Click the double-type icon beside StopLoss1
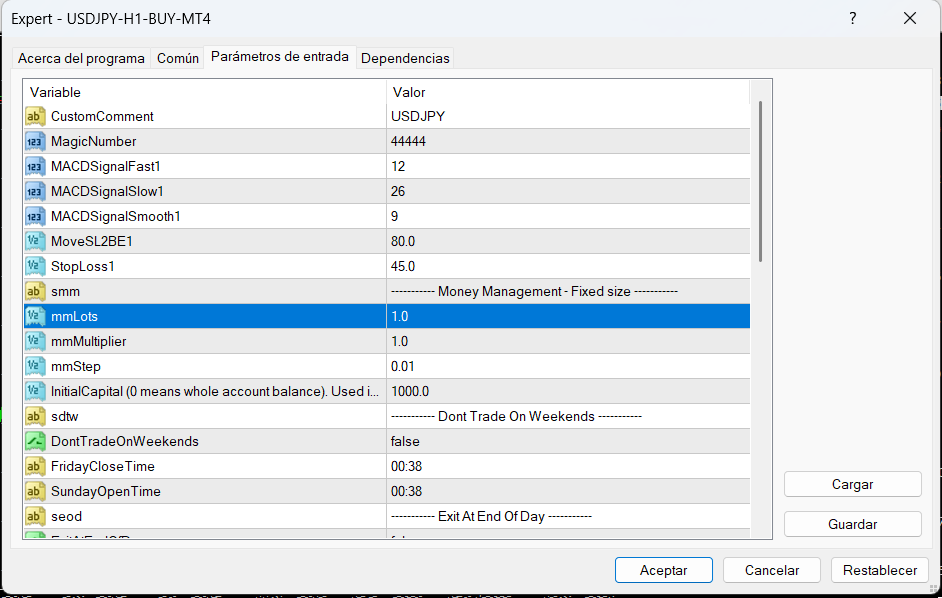 (x=35, y=266)
